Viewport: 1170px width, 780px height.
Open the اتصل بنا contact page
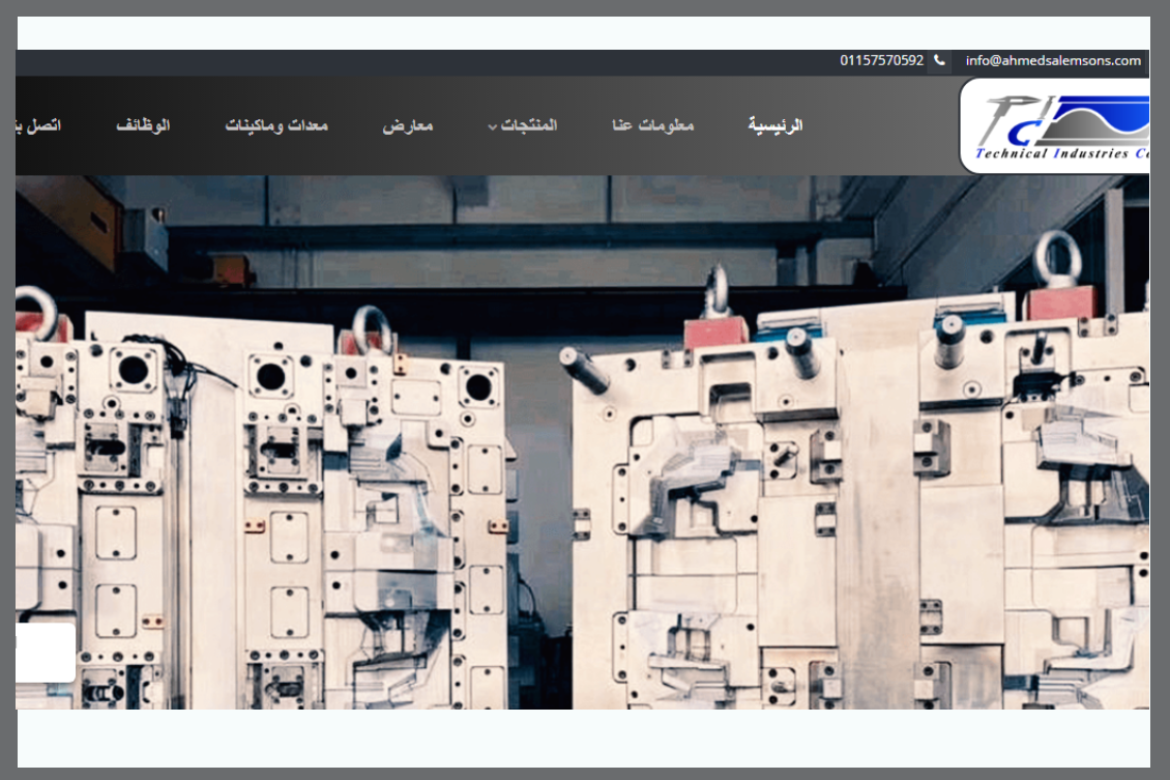click(40, 126)
